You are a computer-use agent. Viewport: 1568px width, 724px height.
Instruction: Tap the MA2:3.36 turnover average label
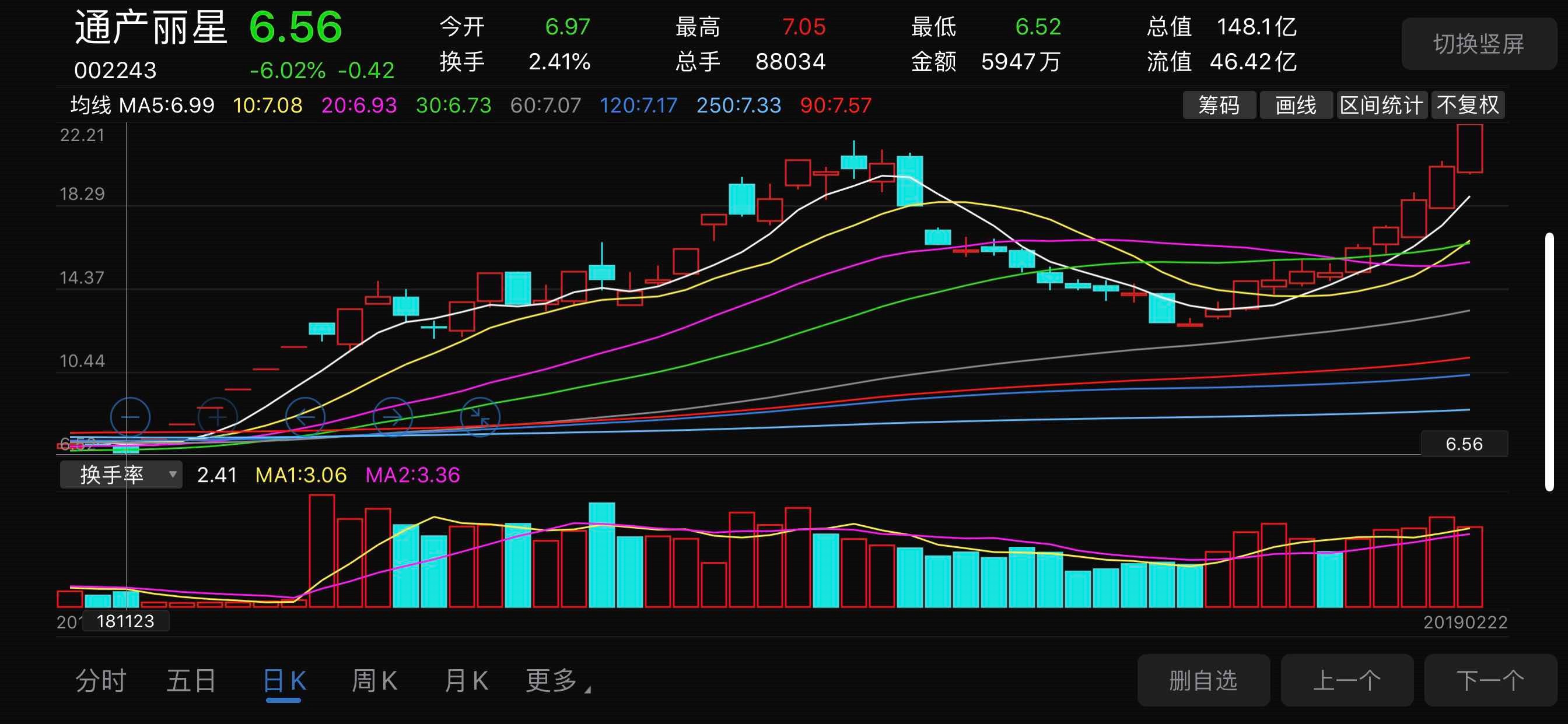coord(412,475)
